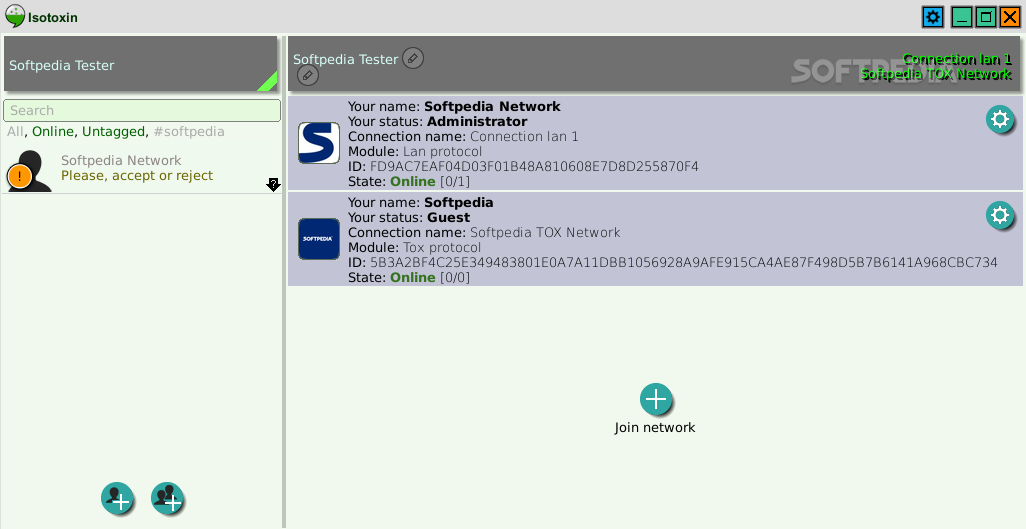Viewport: 1026px width, 529px height.
Task: Click Softpedia Tester profile panel on left
Action: pos(141,64)
